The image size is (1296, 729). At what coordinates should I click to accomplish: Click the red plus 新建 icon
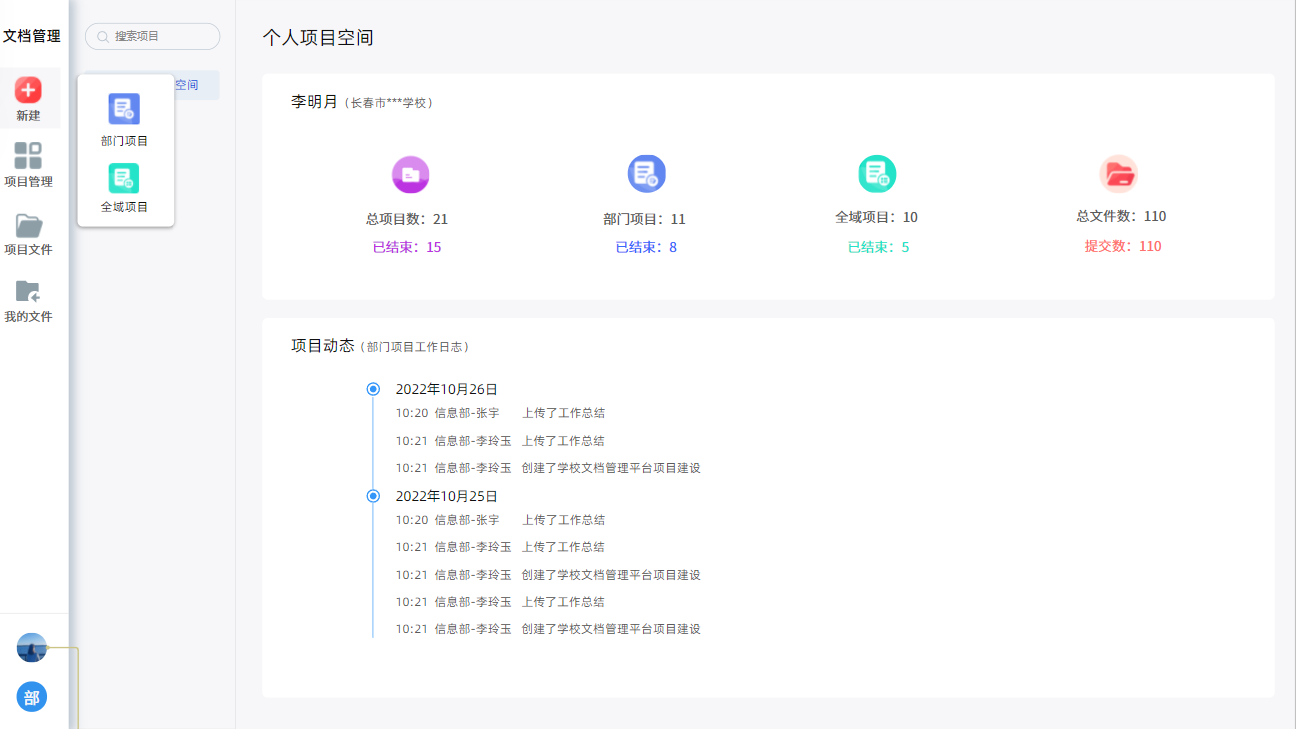point(28,90)
